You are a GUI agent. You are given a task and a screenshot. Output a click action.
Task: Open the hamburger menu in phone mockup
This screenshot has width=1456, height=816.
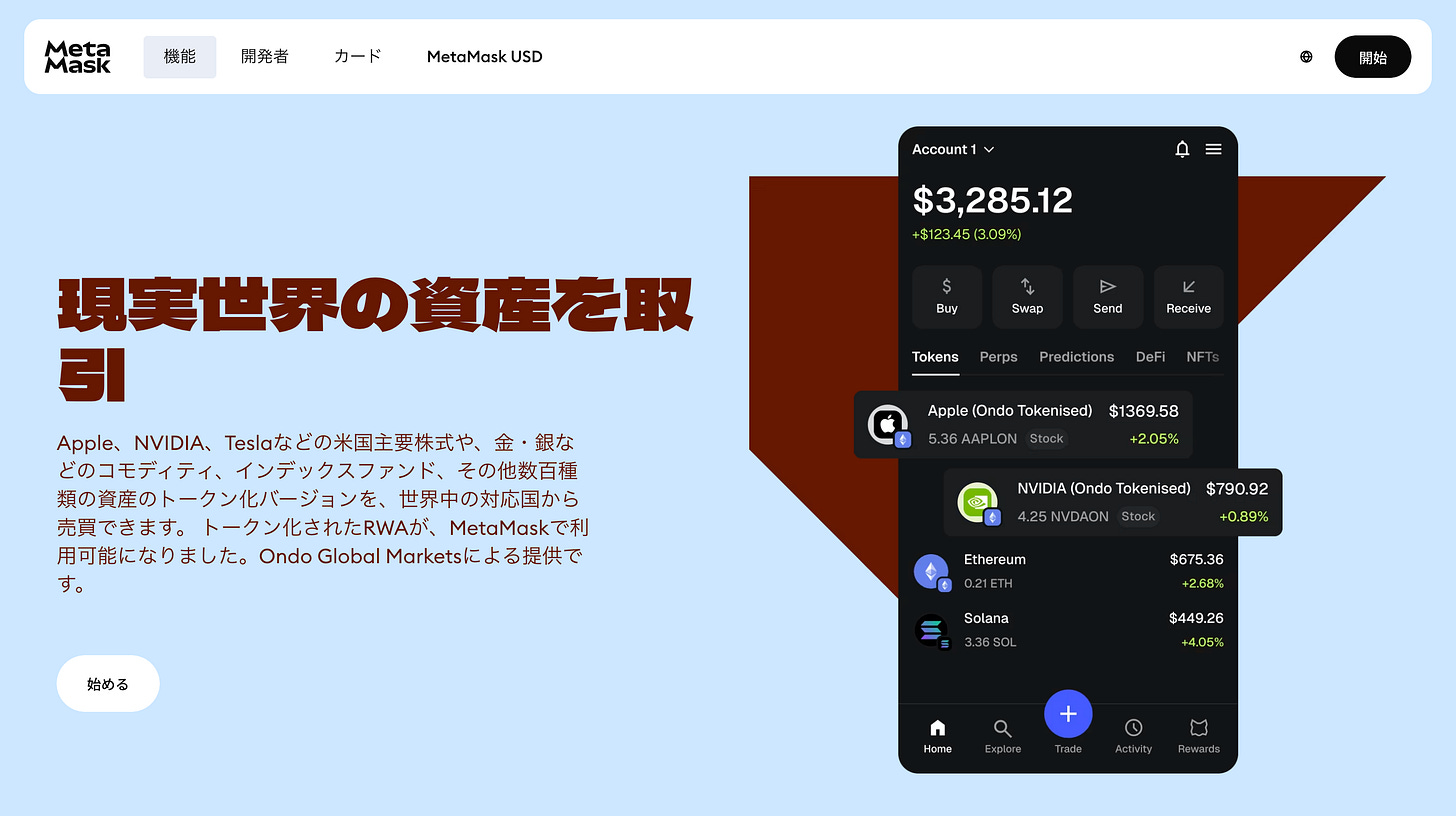coord(1213,149)
